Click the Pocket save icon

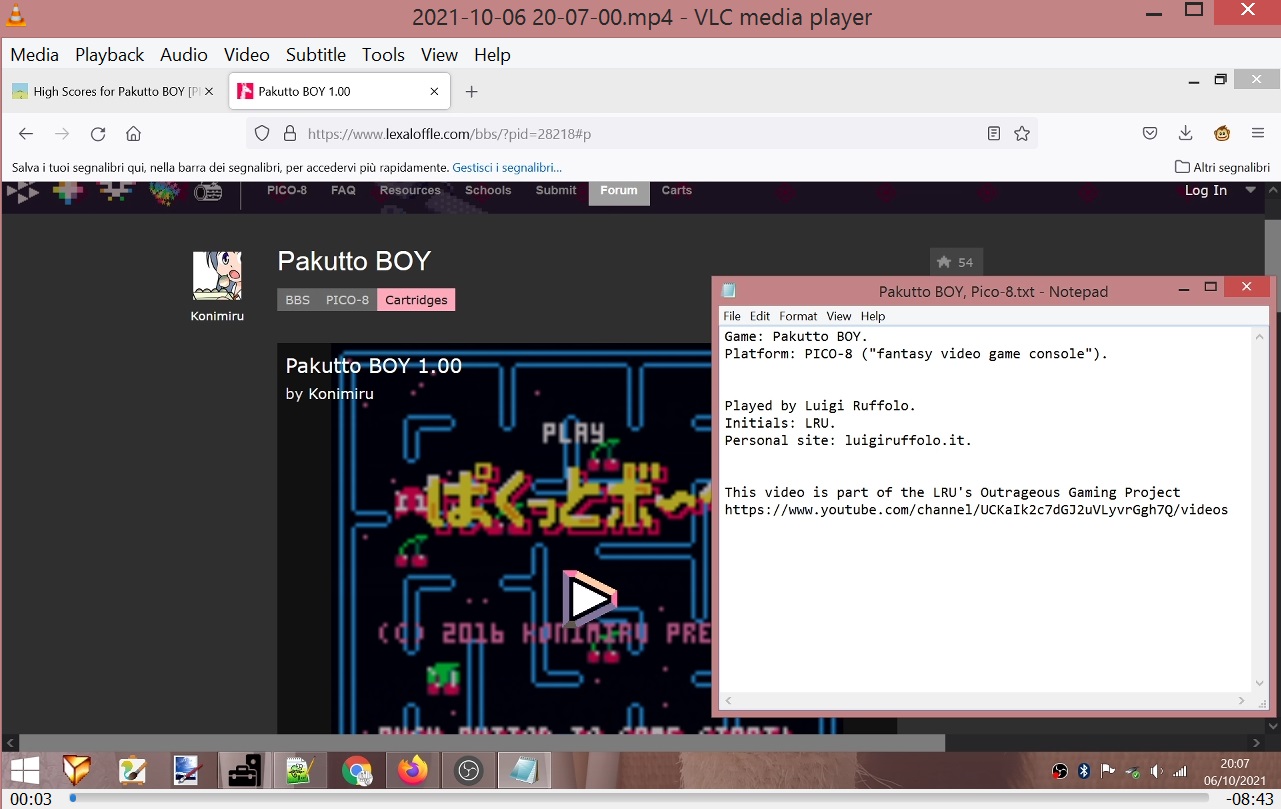click(1150, 134)
